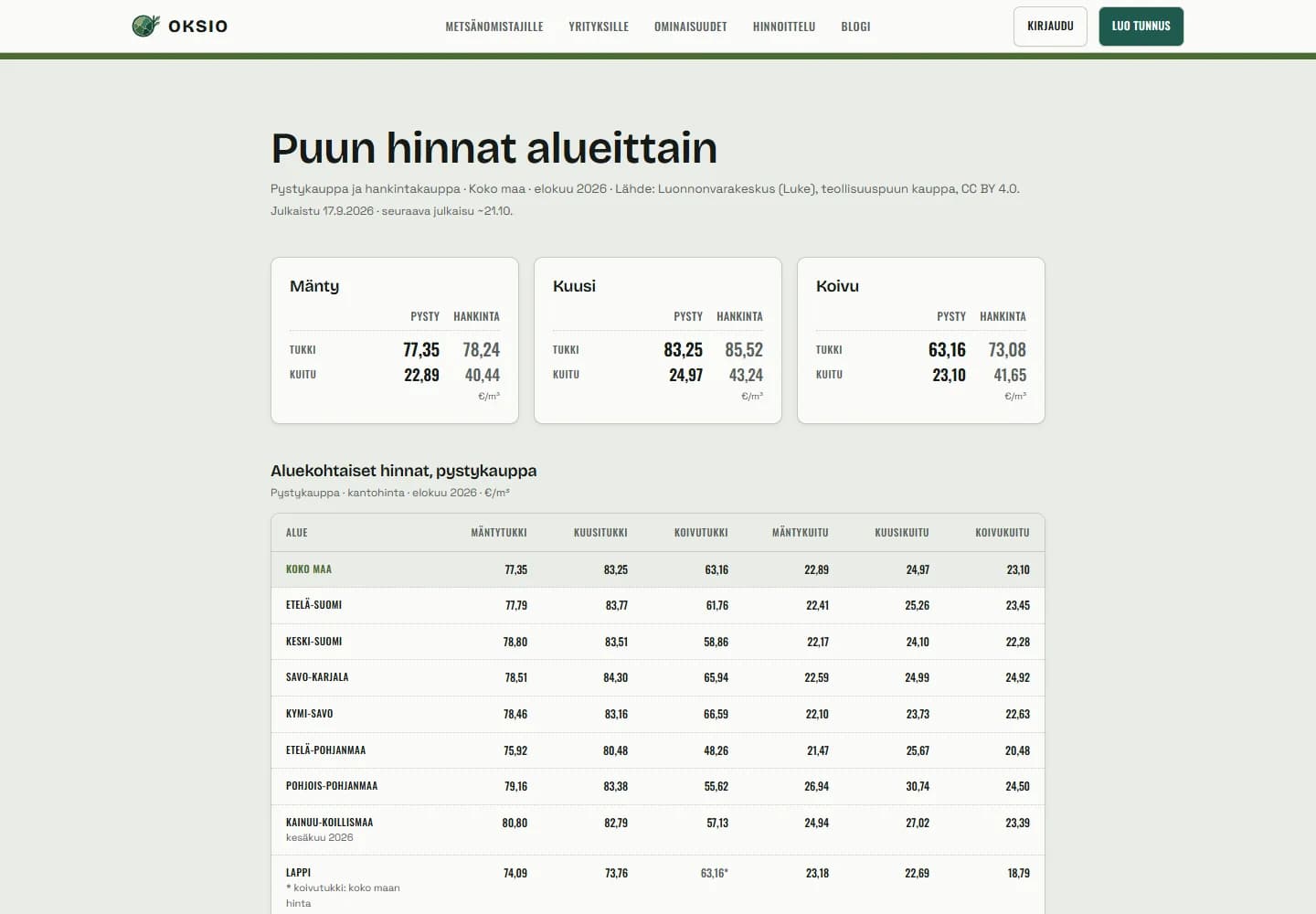The image size is (1316, 914).
Task: Select the ETELÄ-SUOMI row label
Action: (313, 605)
